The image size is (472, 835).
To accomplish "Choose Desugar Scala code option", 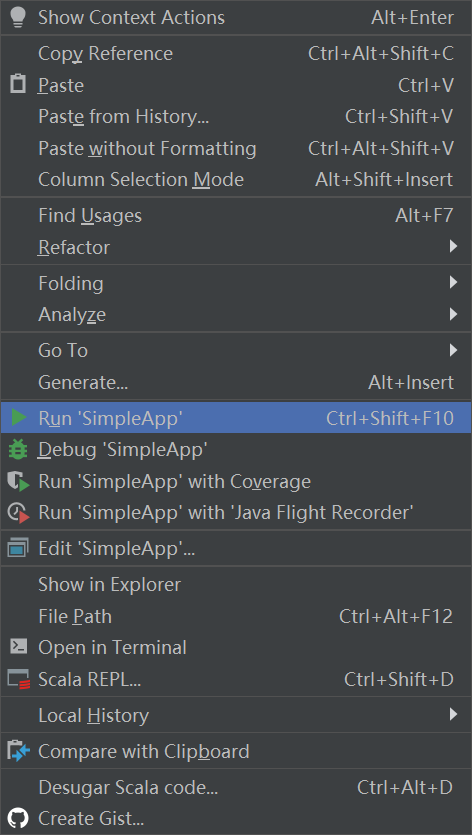I will click(236, 787).
